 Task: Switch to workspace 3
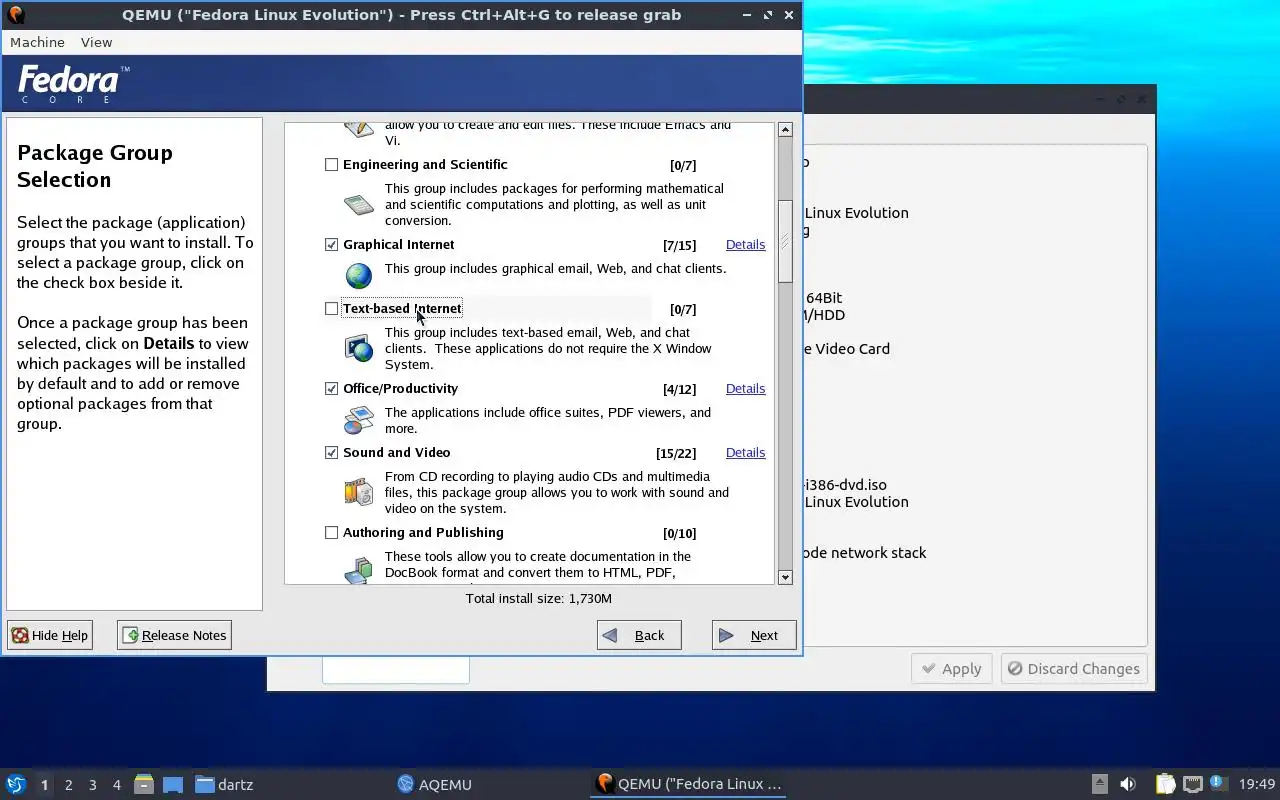(92, 785)
